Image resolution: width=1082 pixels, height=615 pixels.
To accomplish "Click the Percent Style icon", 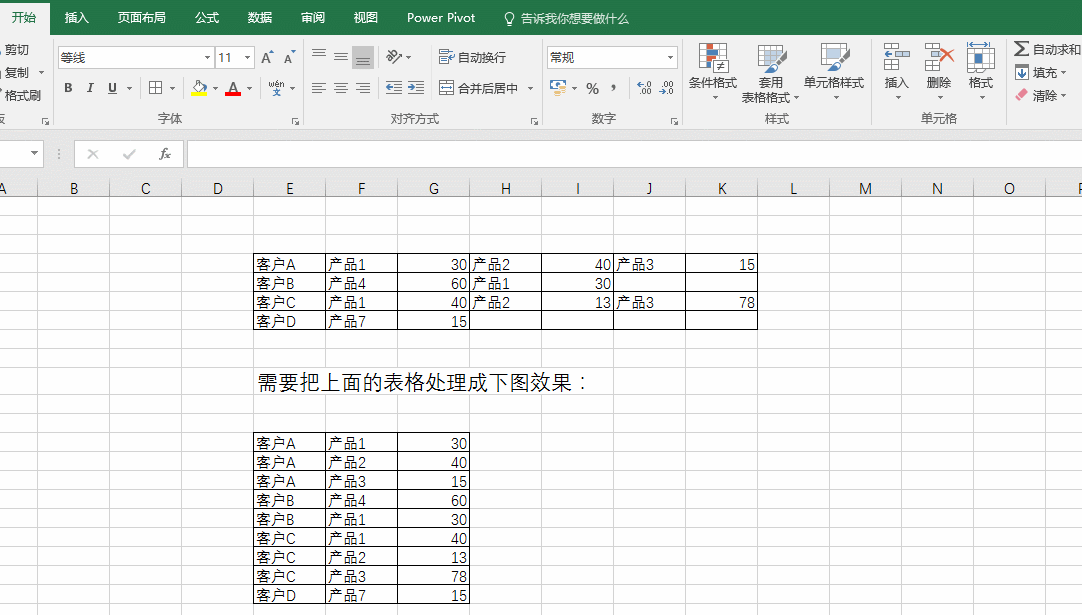I will tap(592, 89).
